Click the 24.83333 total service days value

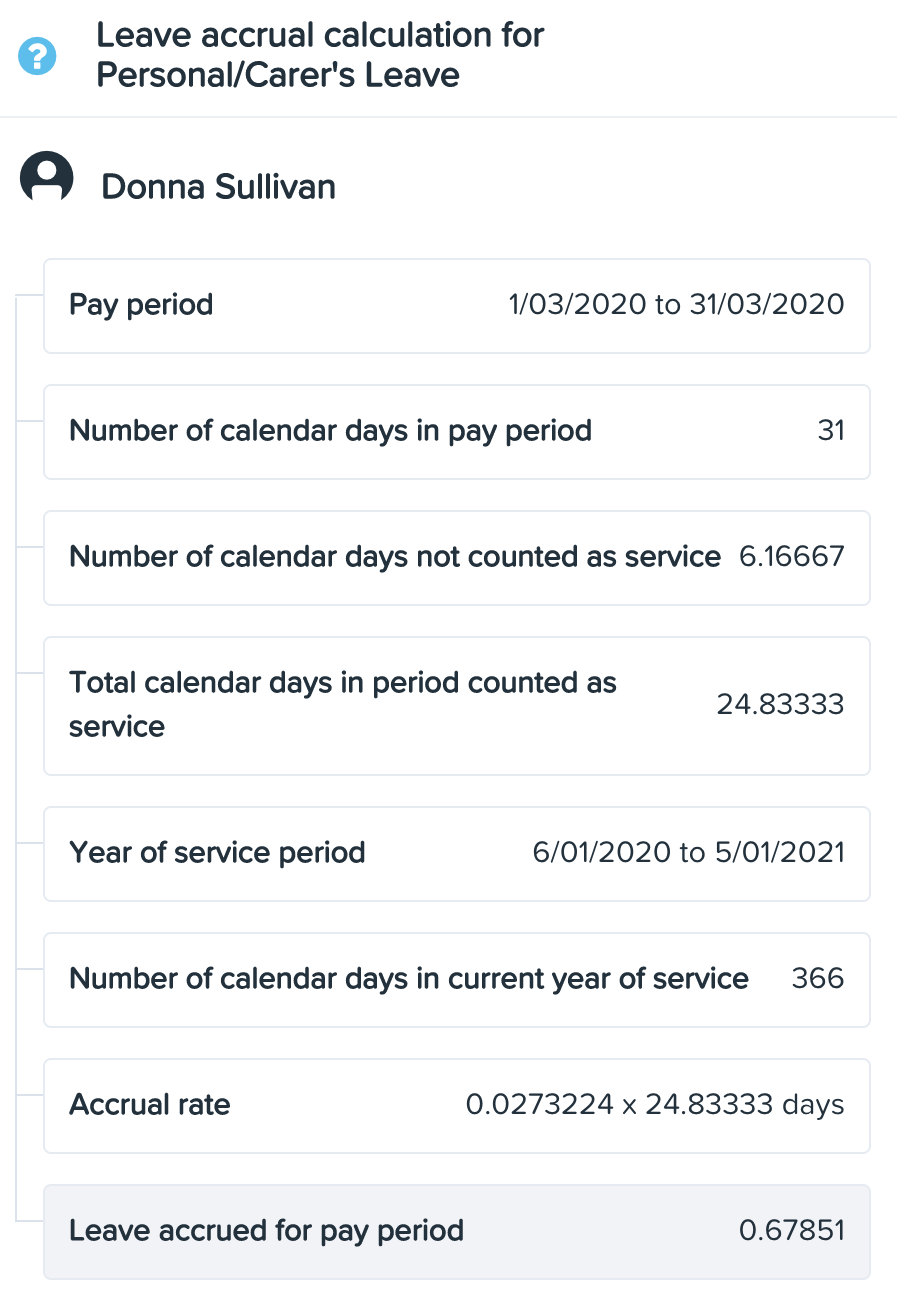coord(781,705)
